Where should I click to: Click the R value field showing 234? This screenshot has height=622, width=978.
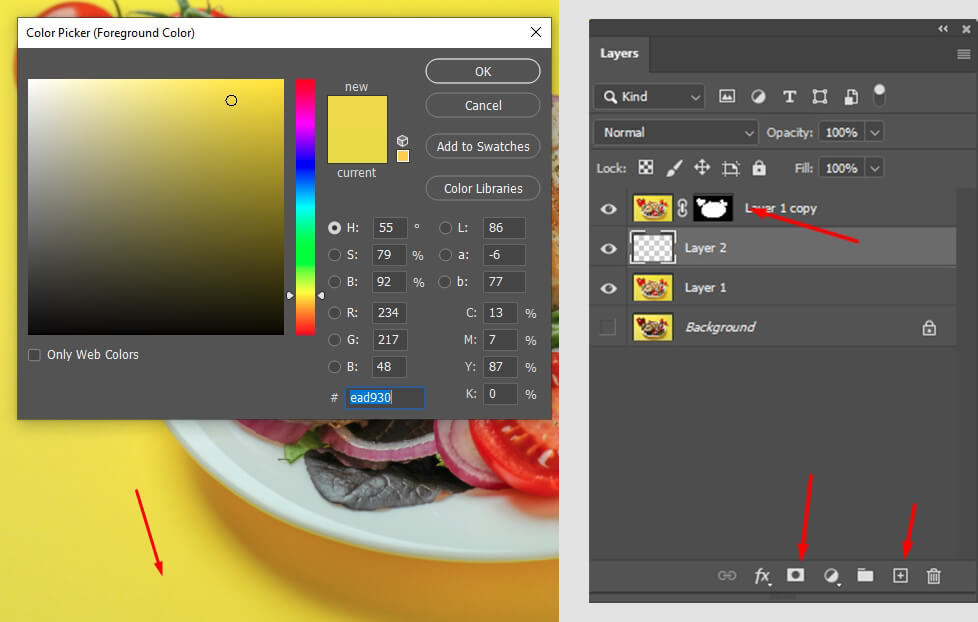[390, 313]
